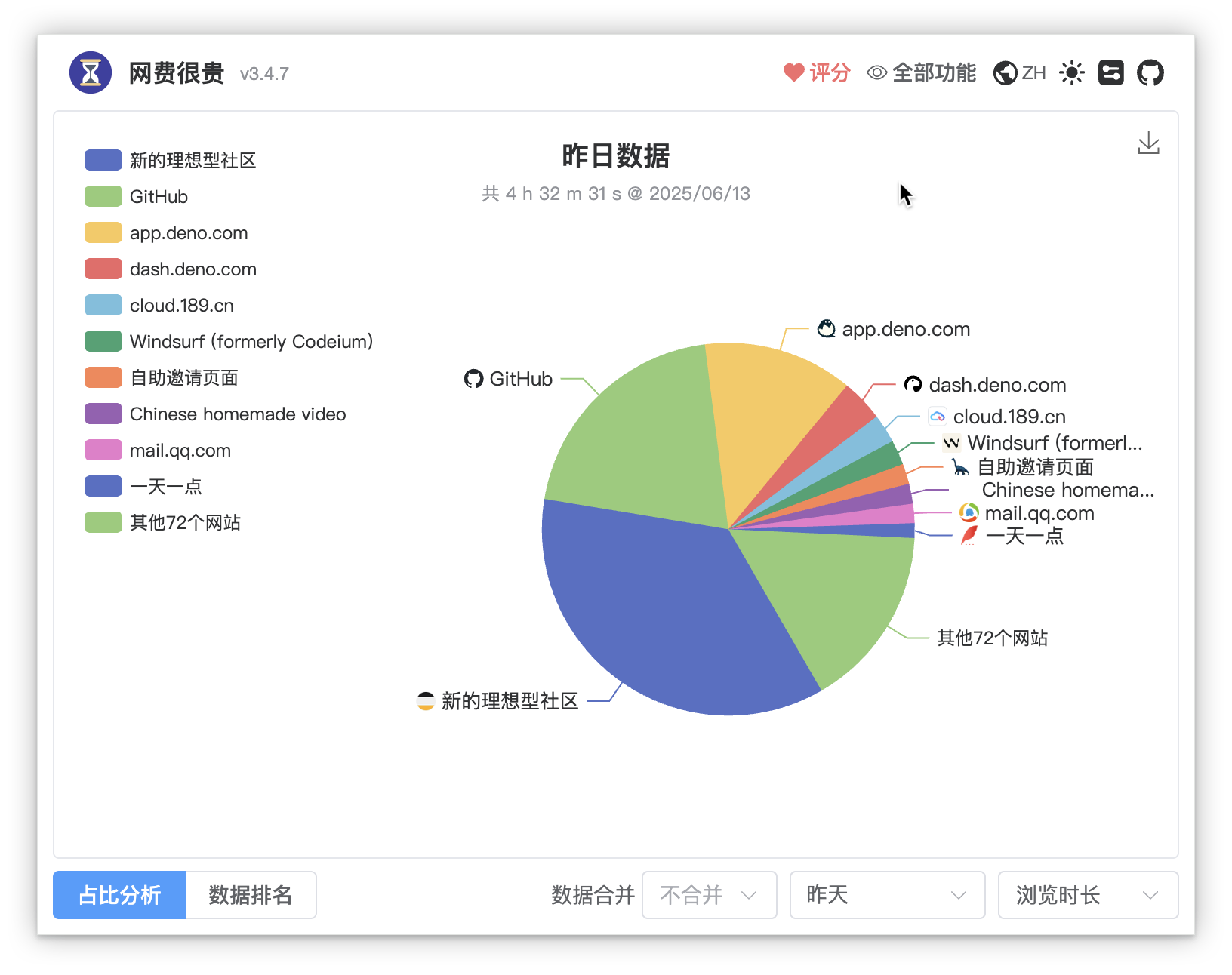1232x975 pixels.
Task: Click the 网费很贵 app name
Action: [x=177, y=73]
